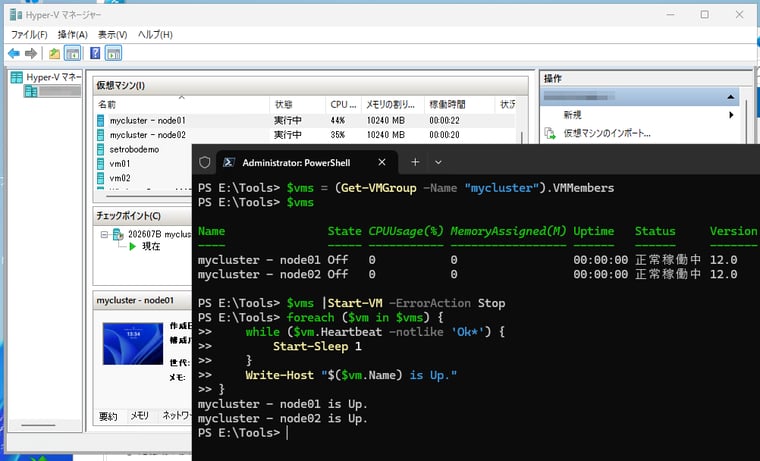Select the 現在 checkpoint entry
The height and width of the screenshot is (461, 760).
151,246
